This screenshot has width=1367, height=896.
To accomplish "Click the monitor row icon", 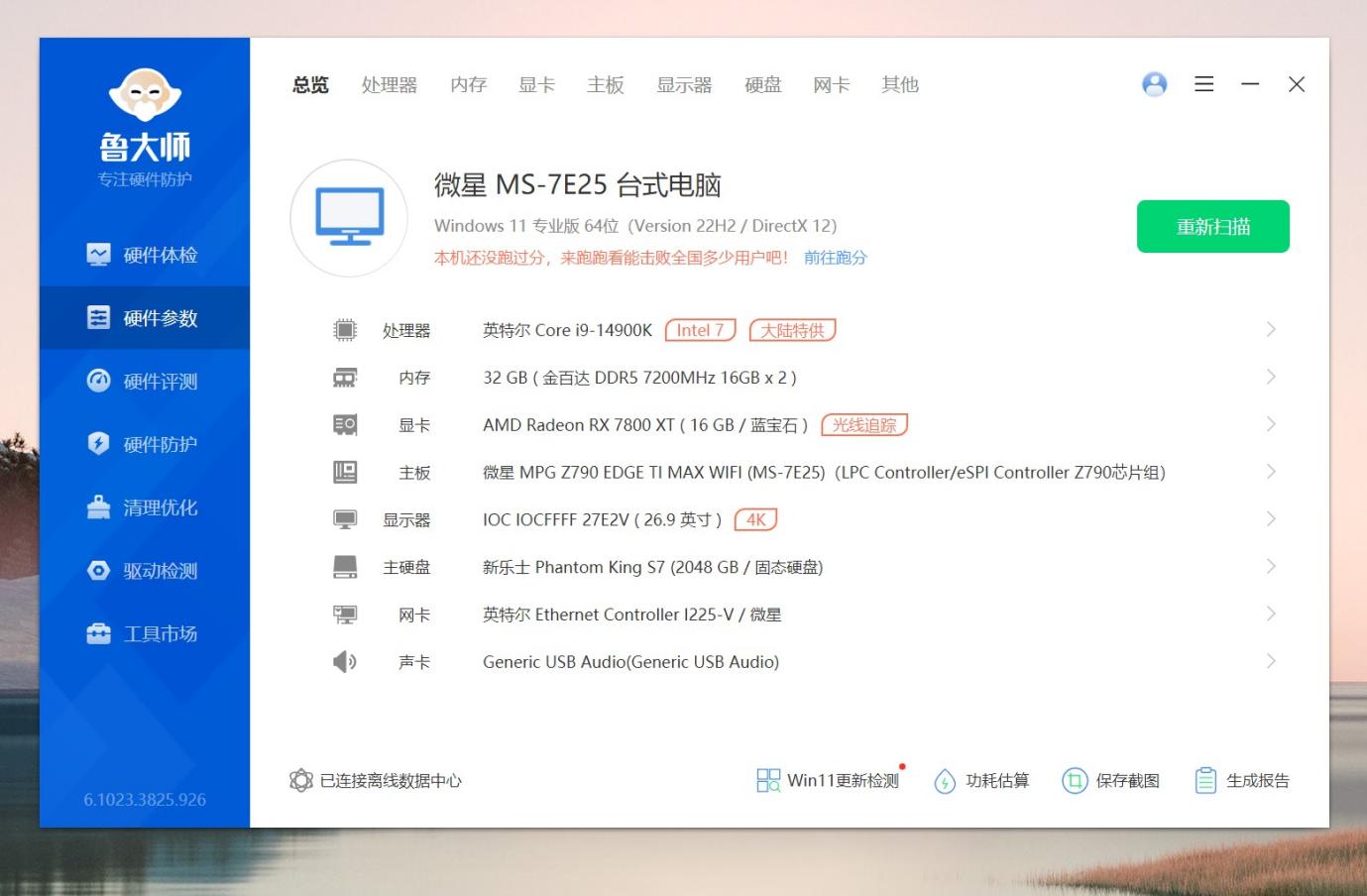I will [x=345, y=520].
